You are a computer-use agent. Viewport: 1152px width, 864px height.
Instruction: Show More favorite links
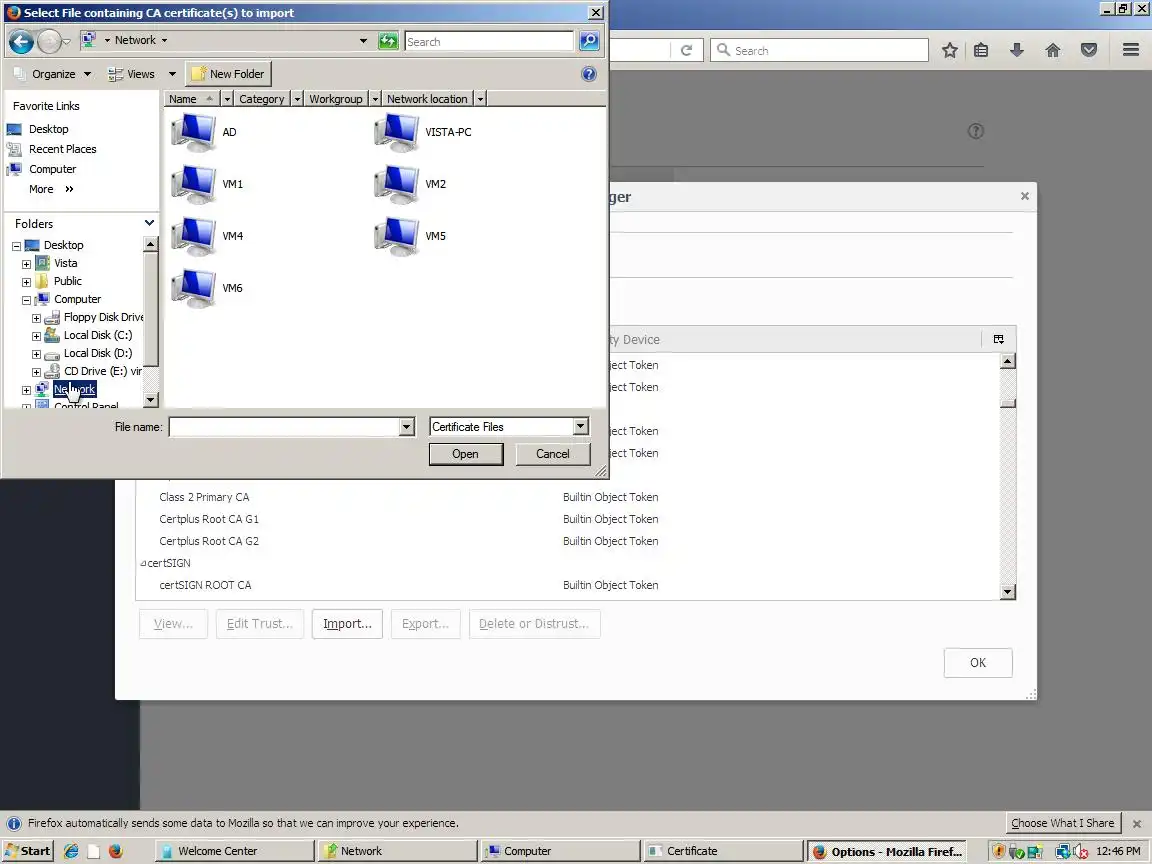pyautogui.click(x=51, y=189)
